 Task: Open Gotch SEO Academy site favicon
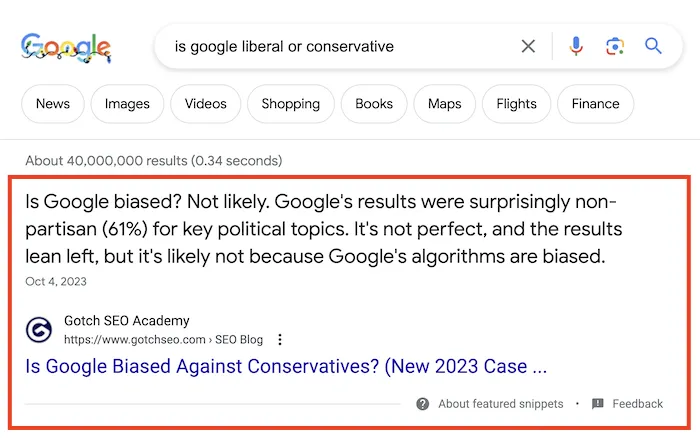40,329
